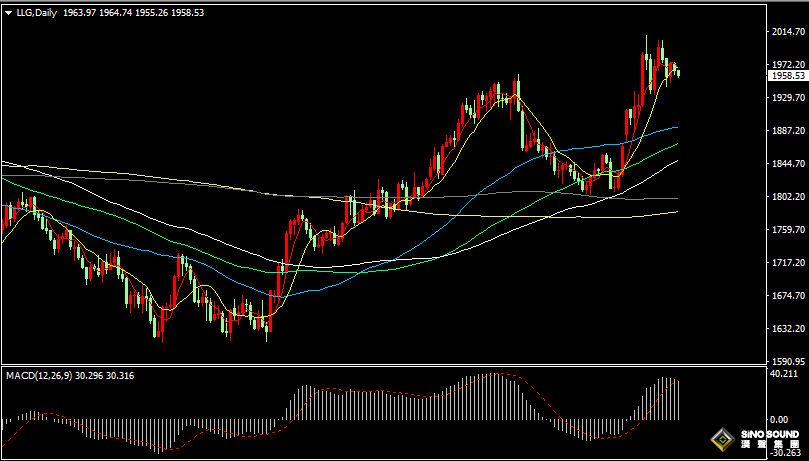This screenshot has height=461, width=809.
Task: Click the OHLC values 1963.97 1964.74 text
Action: pos(98,13)
